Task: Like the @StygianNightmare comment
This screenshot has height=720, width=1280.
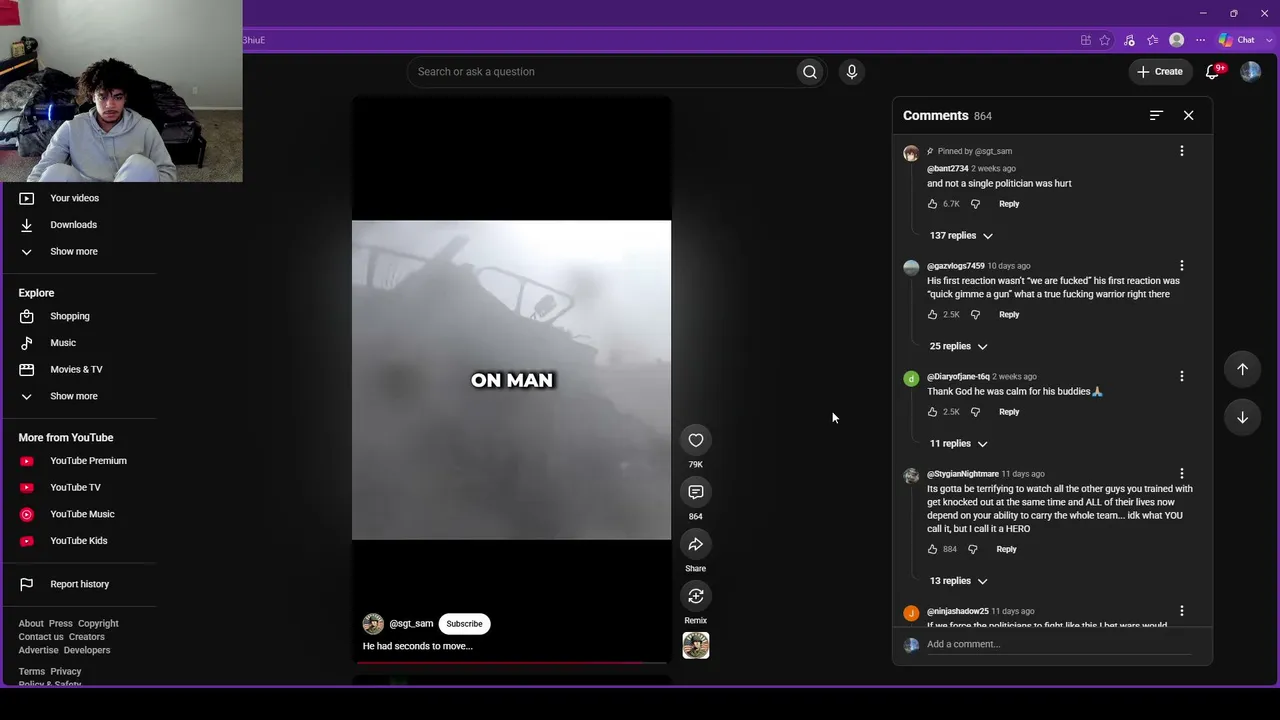Action: (932, 549)
